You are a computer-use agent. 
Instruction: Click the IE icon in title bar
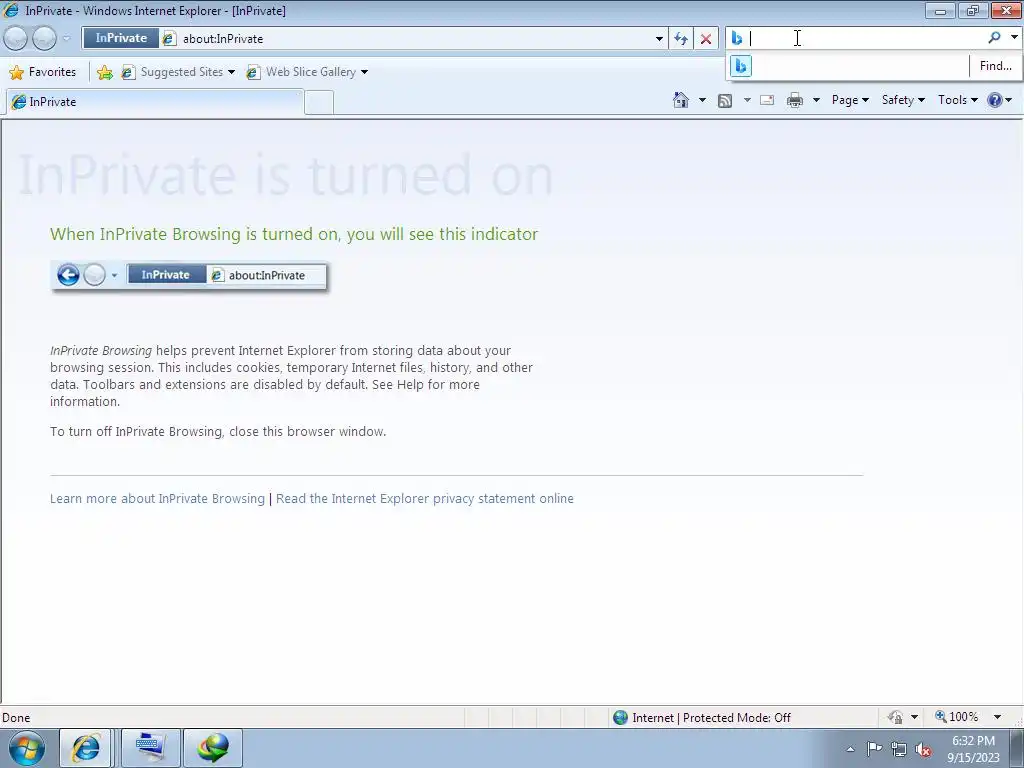click(x=11, y=10)
